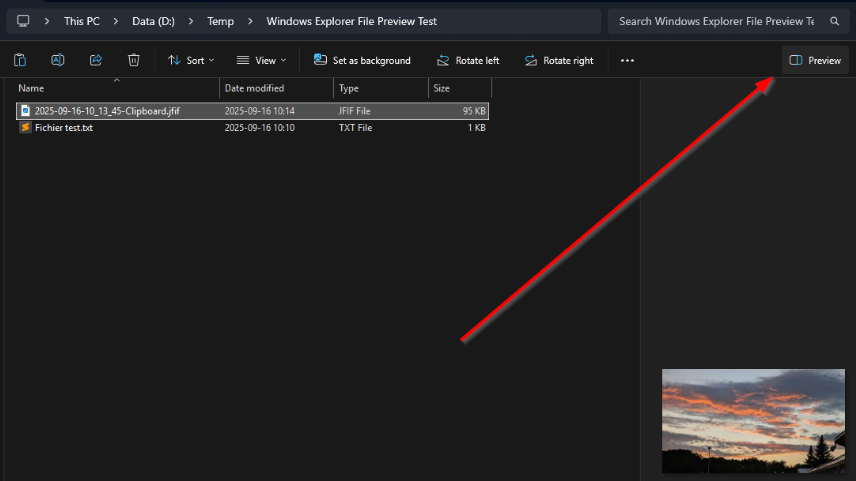Click the JFIF file's icon

point(25,111)
